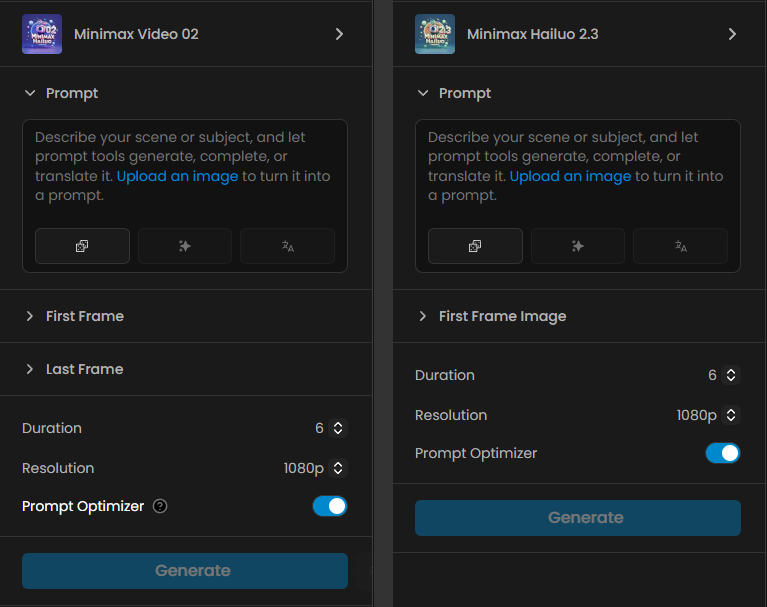Image resolution: width=767 pixels, height=607 pixels.
Task: Turn off Prompt Optimizer in Hailuo 2.3 panel
Action: (x=723, y=453)
